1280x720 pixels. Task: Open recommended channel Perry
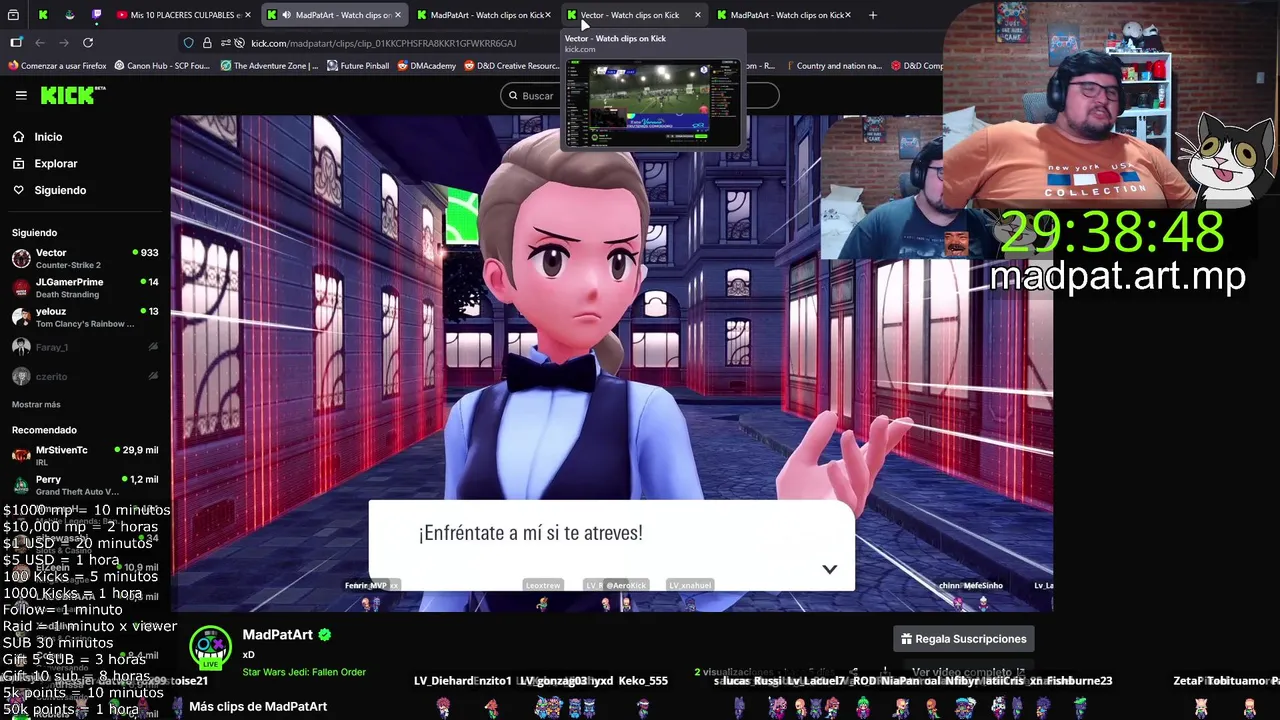(x=85, y=485)
